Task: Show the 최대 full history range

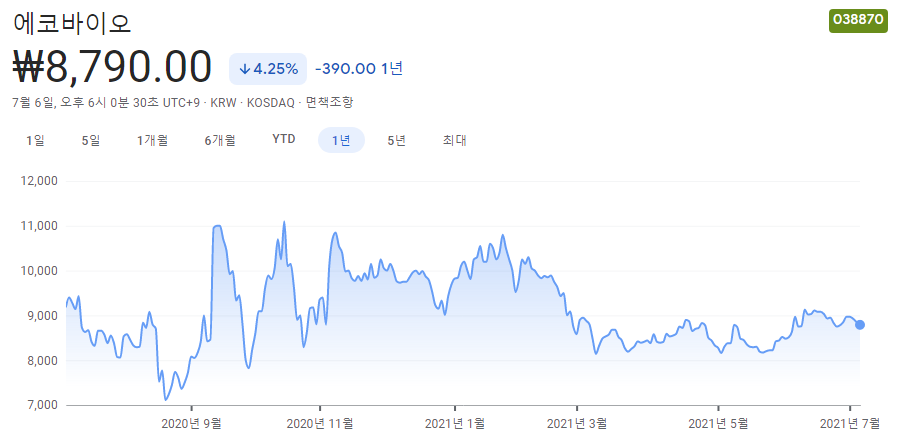Action: pyautogui.click(x=454, y=140)
